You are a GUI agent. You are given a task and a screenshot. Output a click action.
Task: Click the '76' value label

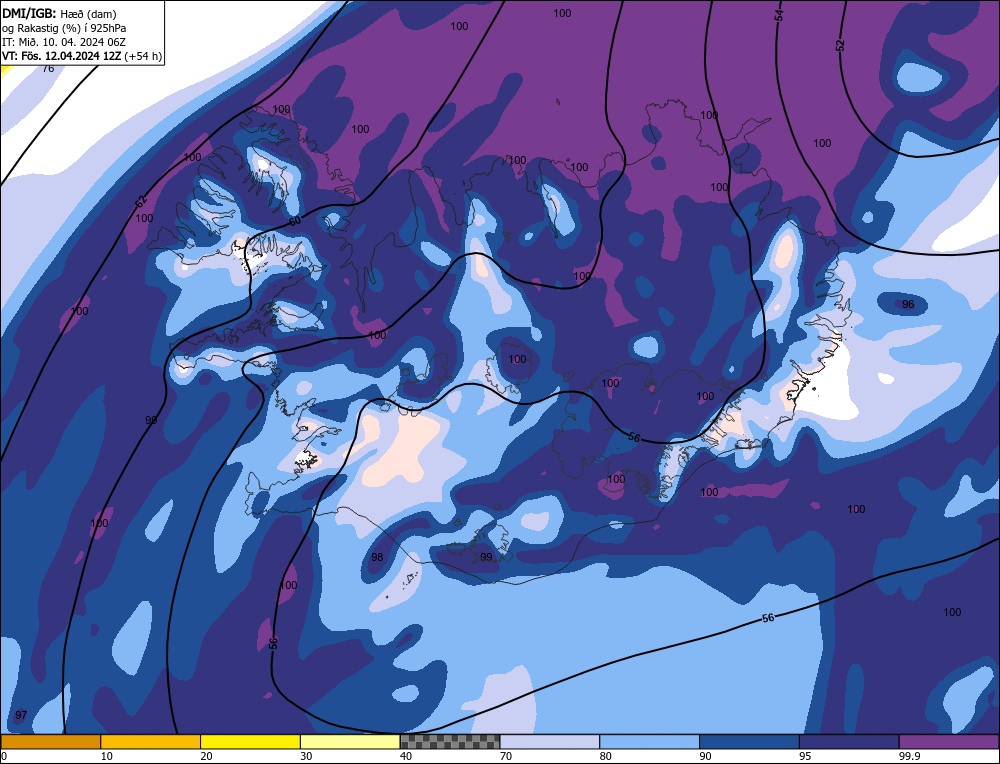(48, 68)
